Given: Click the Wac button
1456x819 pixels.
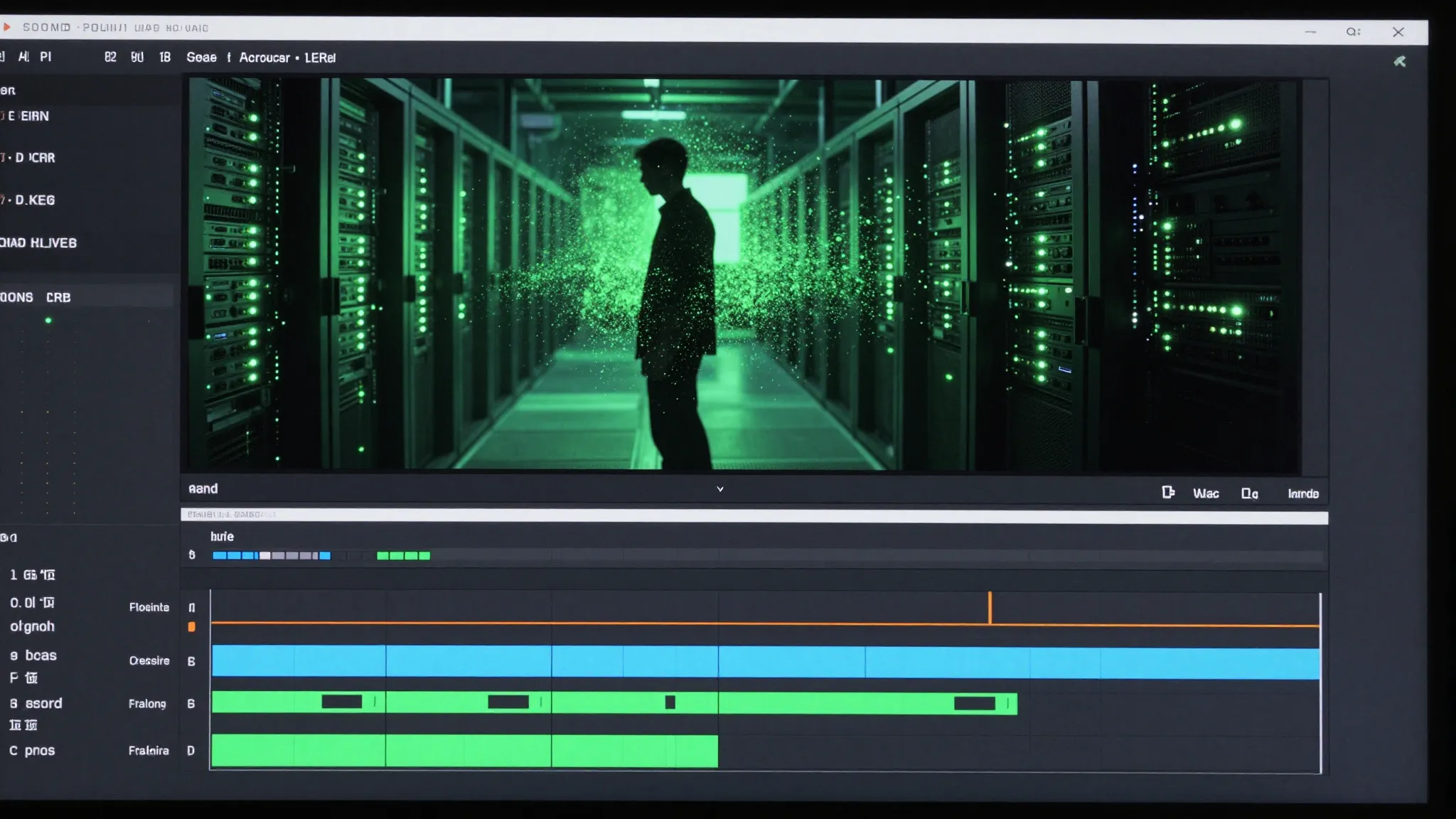Looking at the screenshot, I should click(1206, 493).
